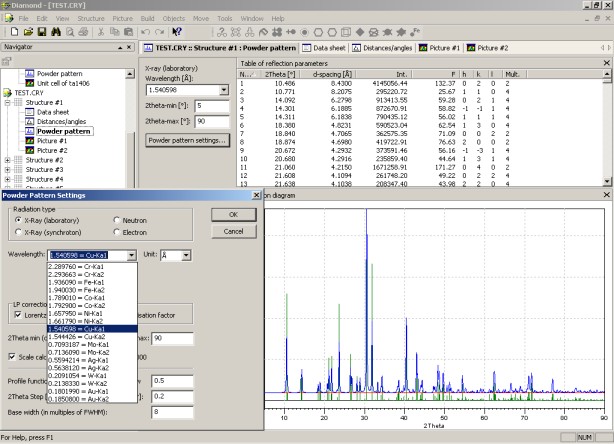The width and height of the screenshot is (614, 444).
Task: Open the Unit dropdown in settings dialog
Action: 187,255
